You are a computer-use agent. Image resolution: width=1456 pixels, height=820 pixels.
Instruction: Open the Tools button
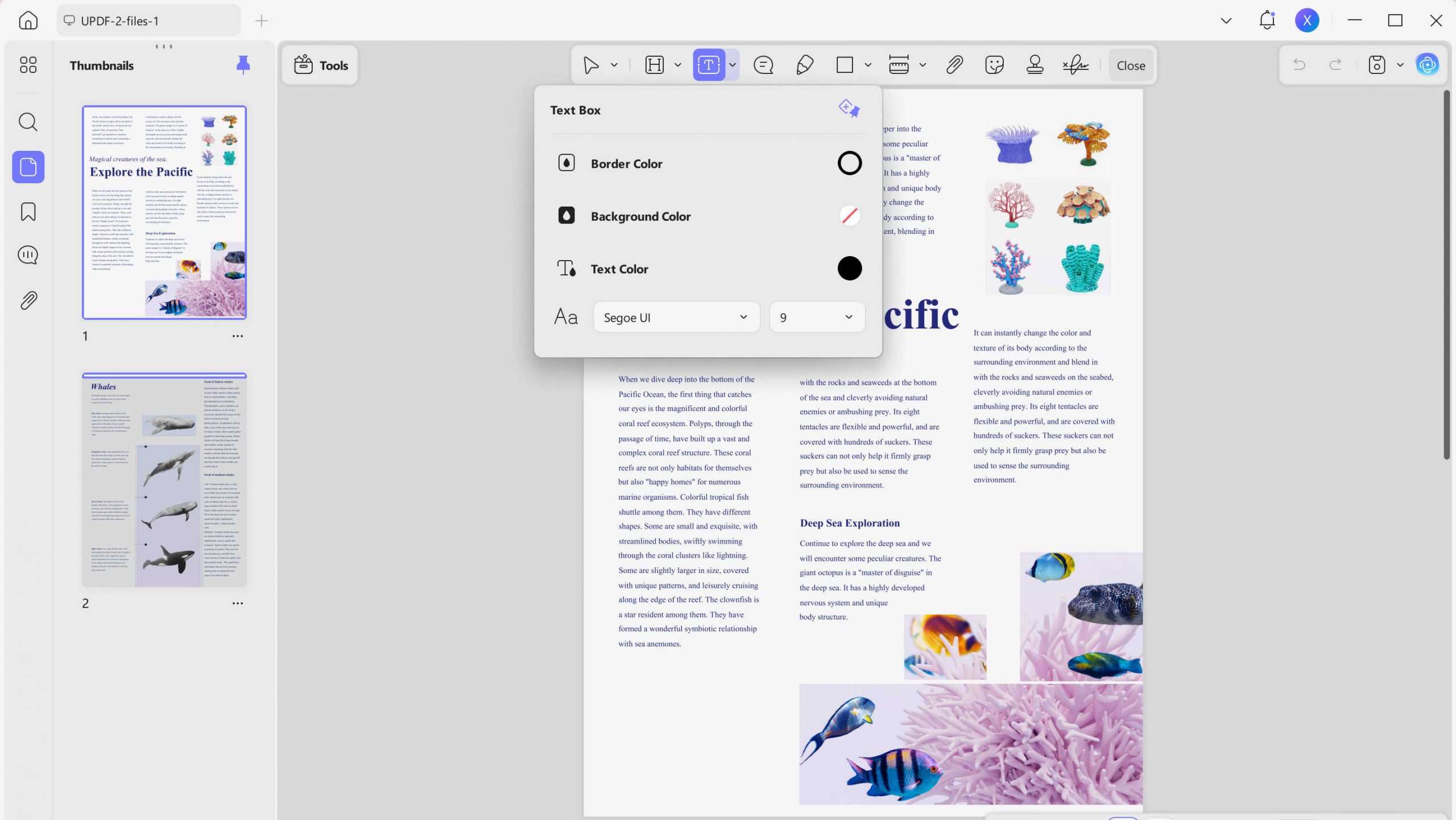click(x=321, y=65)
